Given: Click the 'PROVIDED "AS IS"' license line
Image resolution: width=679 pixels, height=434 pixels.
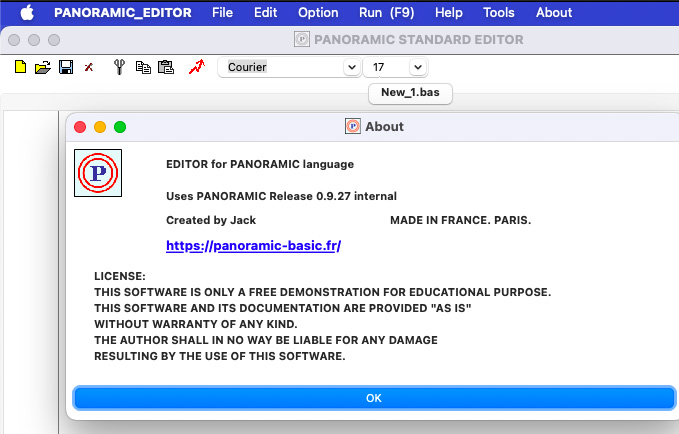Looking at the screenshot, I should 283,308.
